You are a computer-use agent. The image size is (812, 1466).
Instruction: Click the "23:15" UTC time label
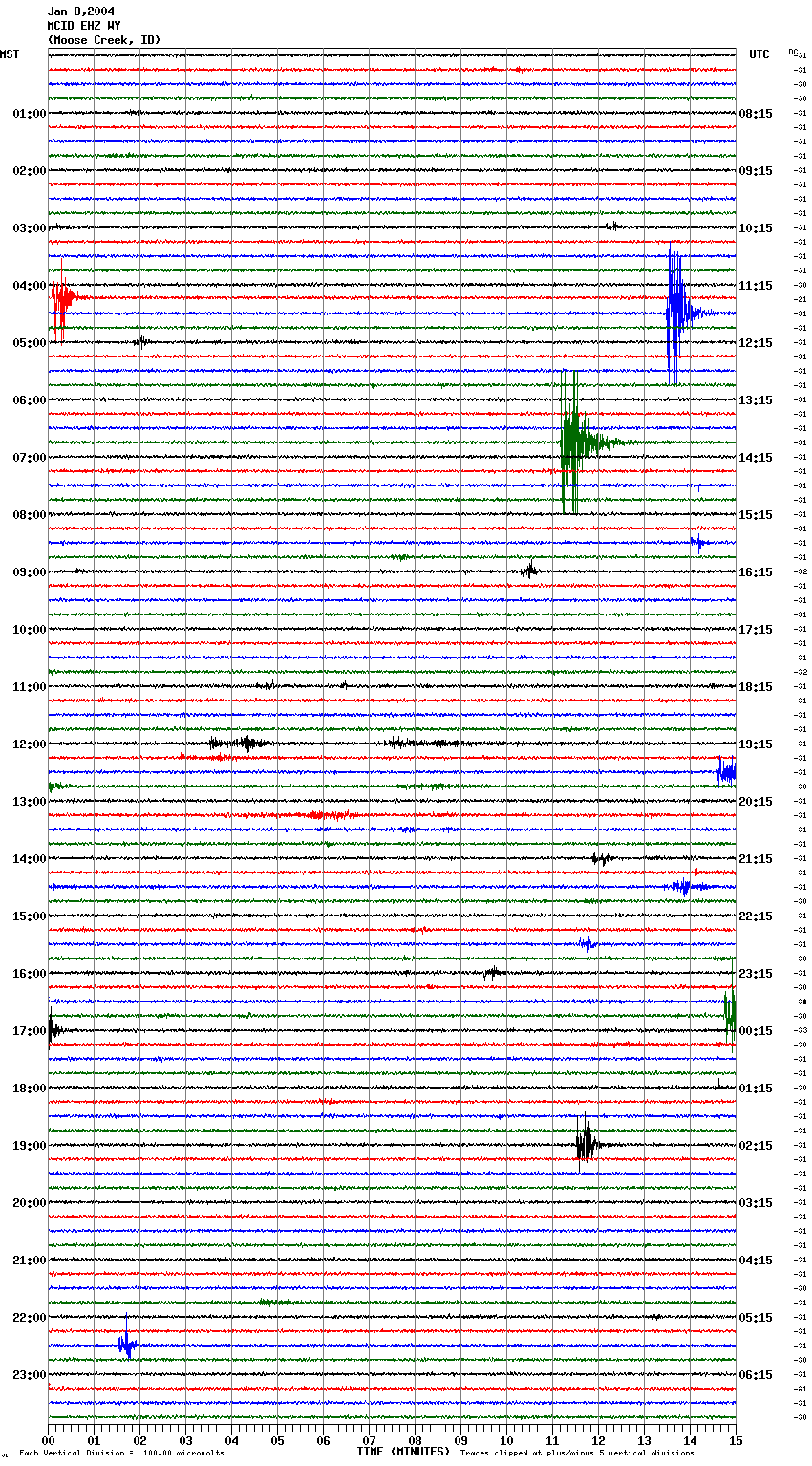tap(756, 974)
